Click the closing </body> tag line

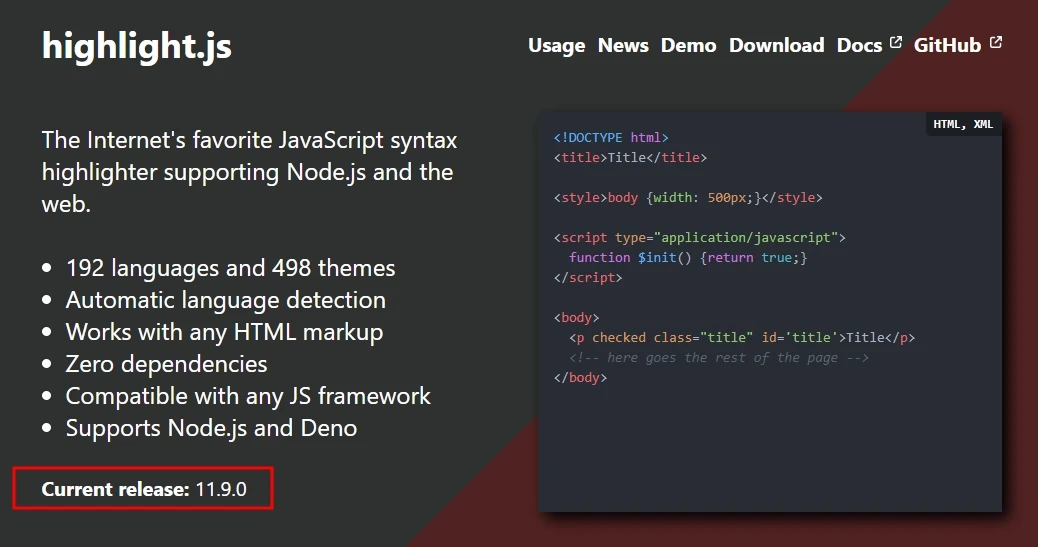pyautogui.click(x=580, y=377)
